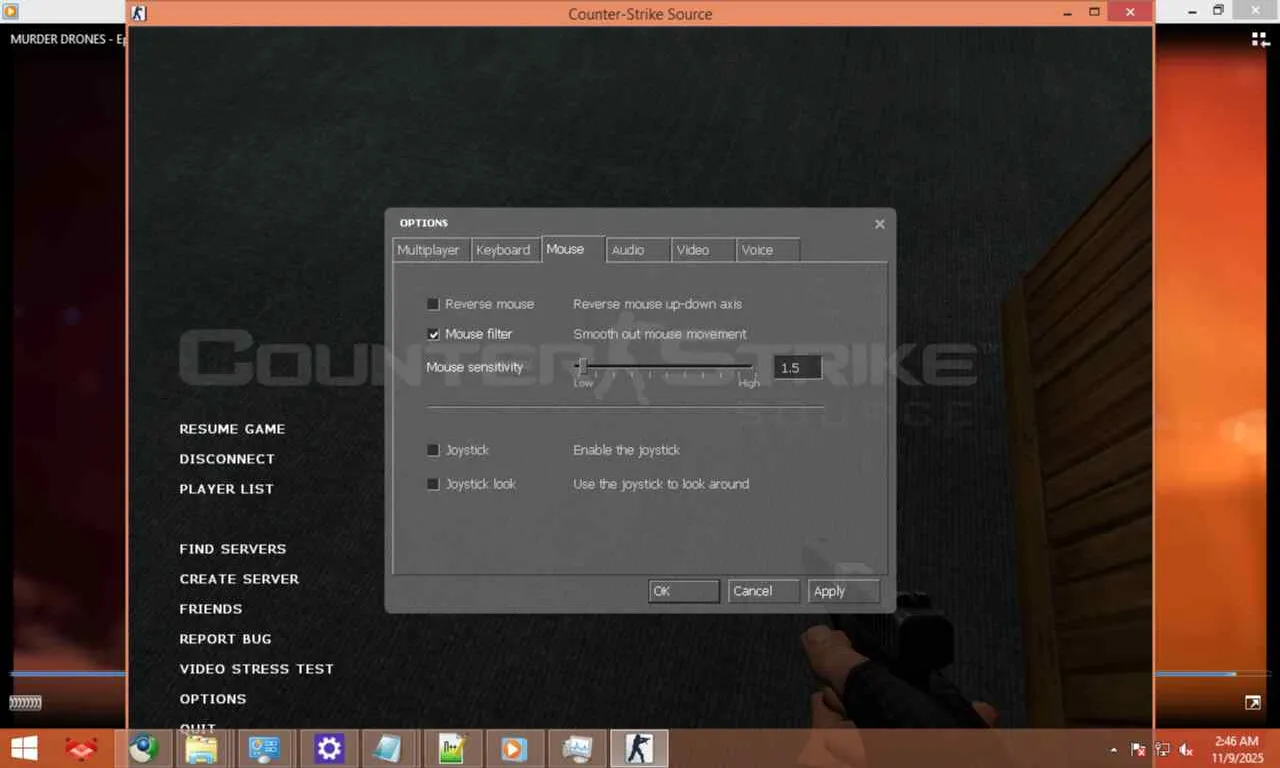Close the Options dialog with the X

click(880, 224)
